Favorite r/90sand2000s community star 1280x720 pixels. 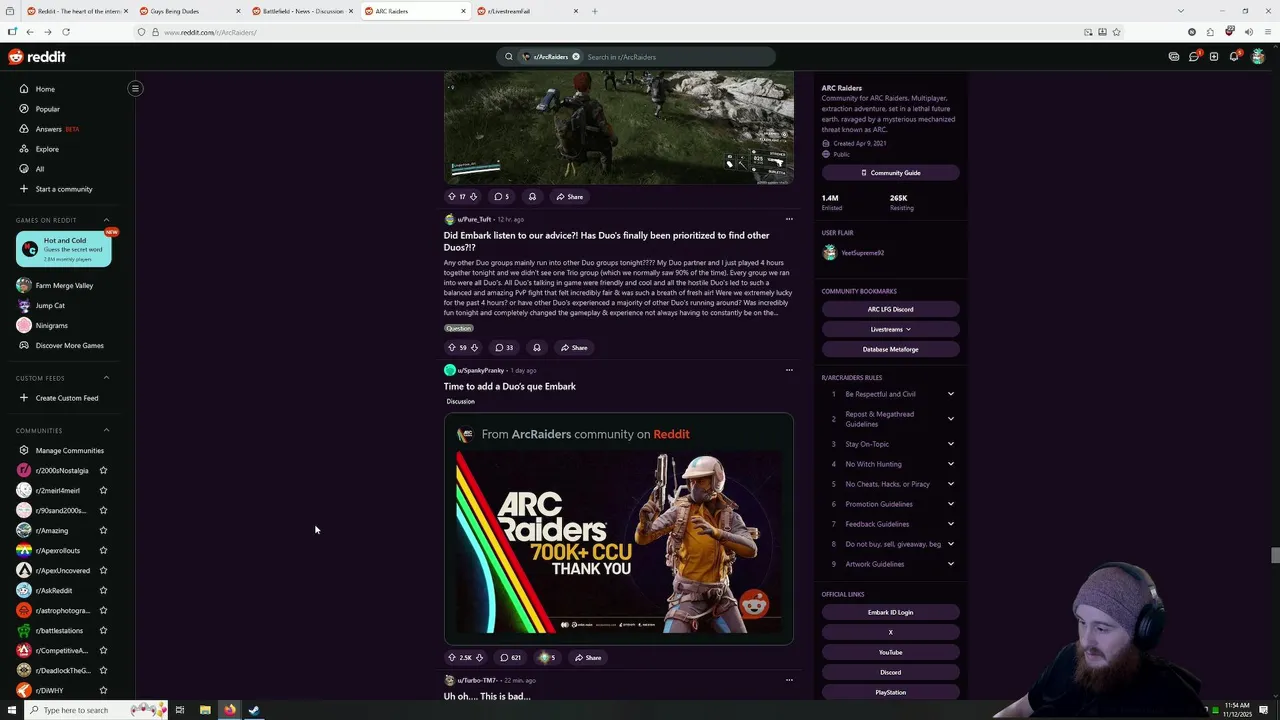click(x=103, y=510)
